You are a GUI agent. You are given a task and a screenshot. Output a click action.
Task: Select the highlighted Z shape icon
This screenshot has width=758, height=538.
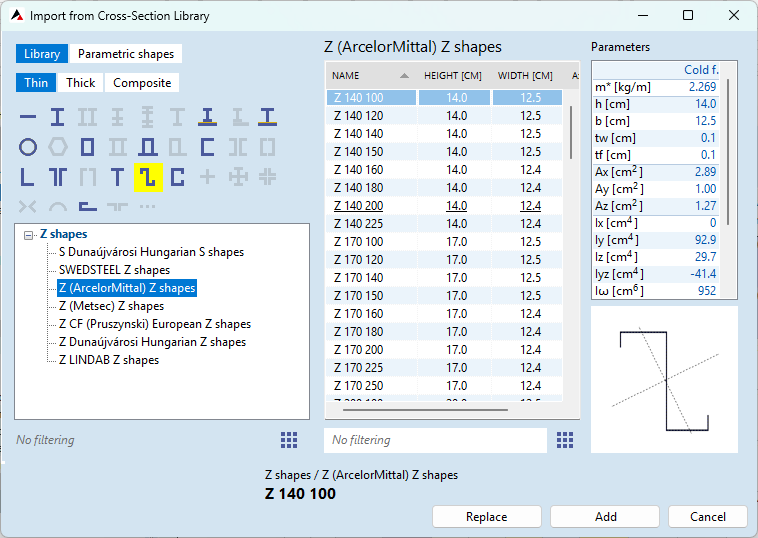pos(148,177)
